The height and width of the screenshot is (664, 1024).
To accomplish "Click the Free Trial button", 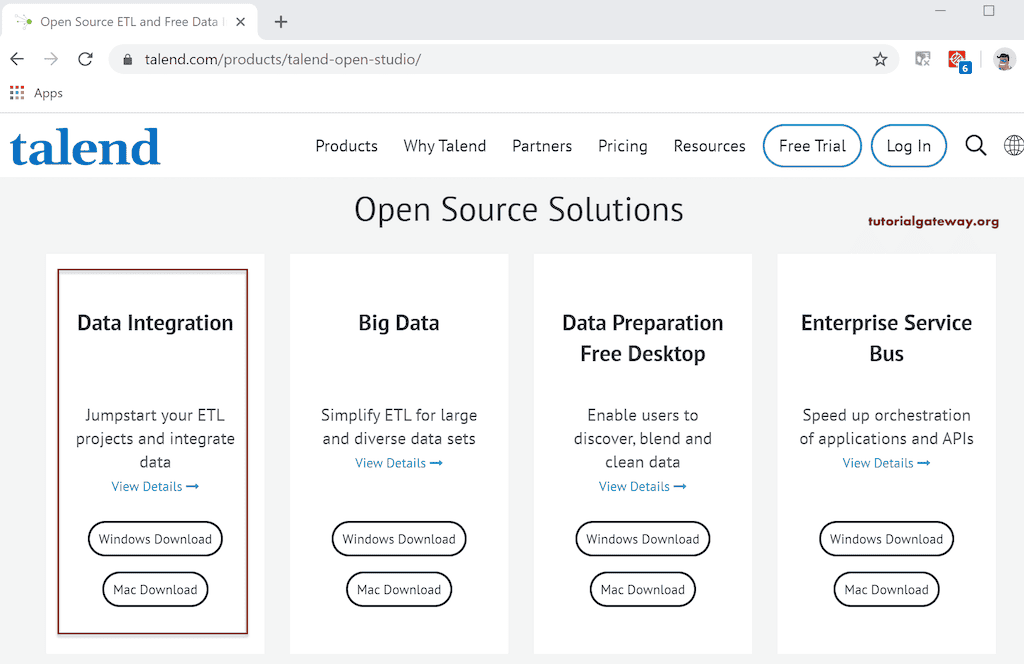I will [x=812, y=145].
